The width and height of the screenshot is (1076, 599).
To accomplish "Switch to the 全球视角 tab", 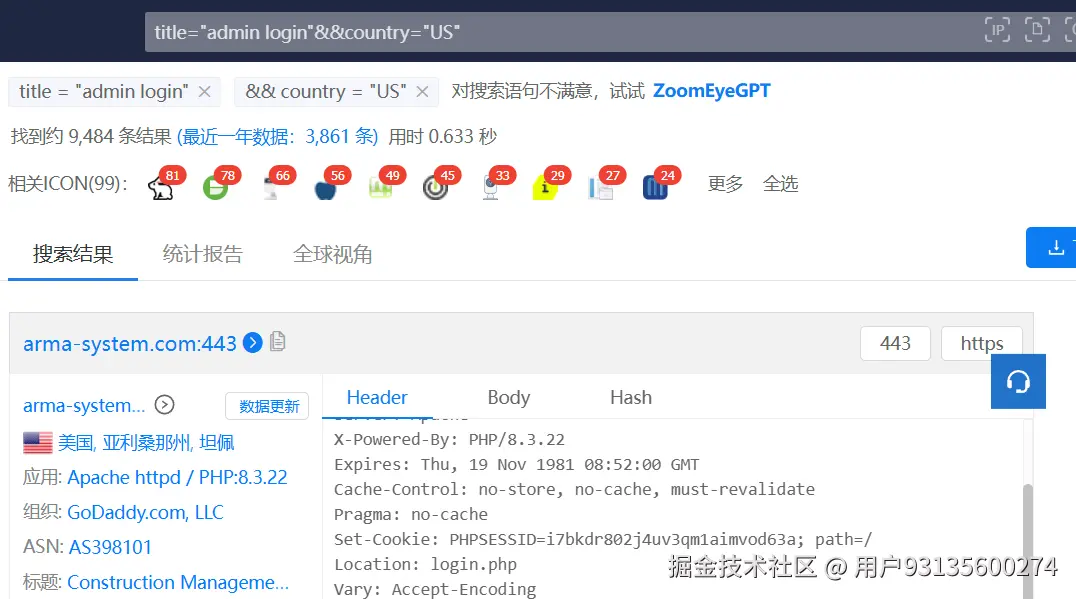I will tap(332, 254).
